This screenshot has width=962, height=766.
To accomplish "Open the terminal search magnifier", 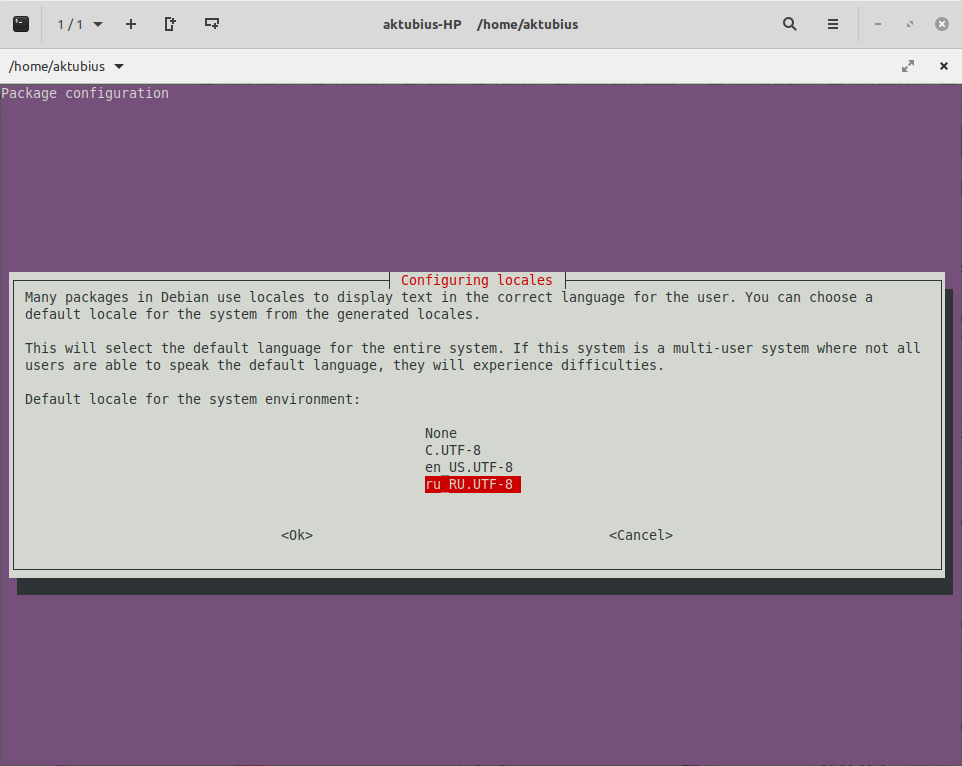I will click(x=790, y=24).
